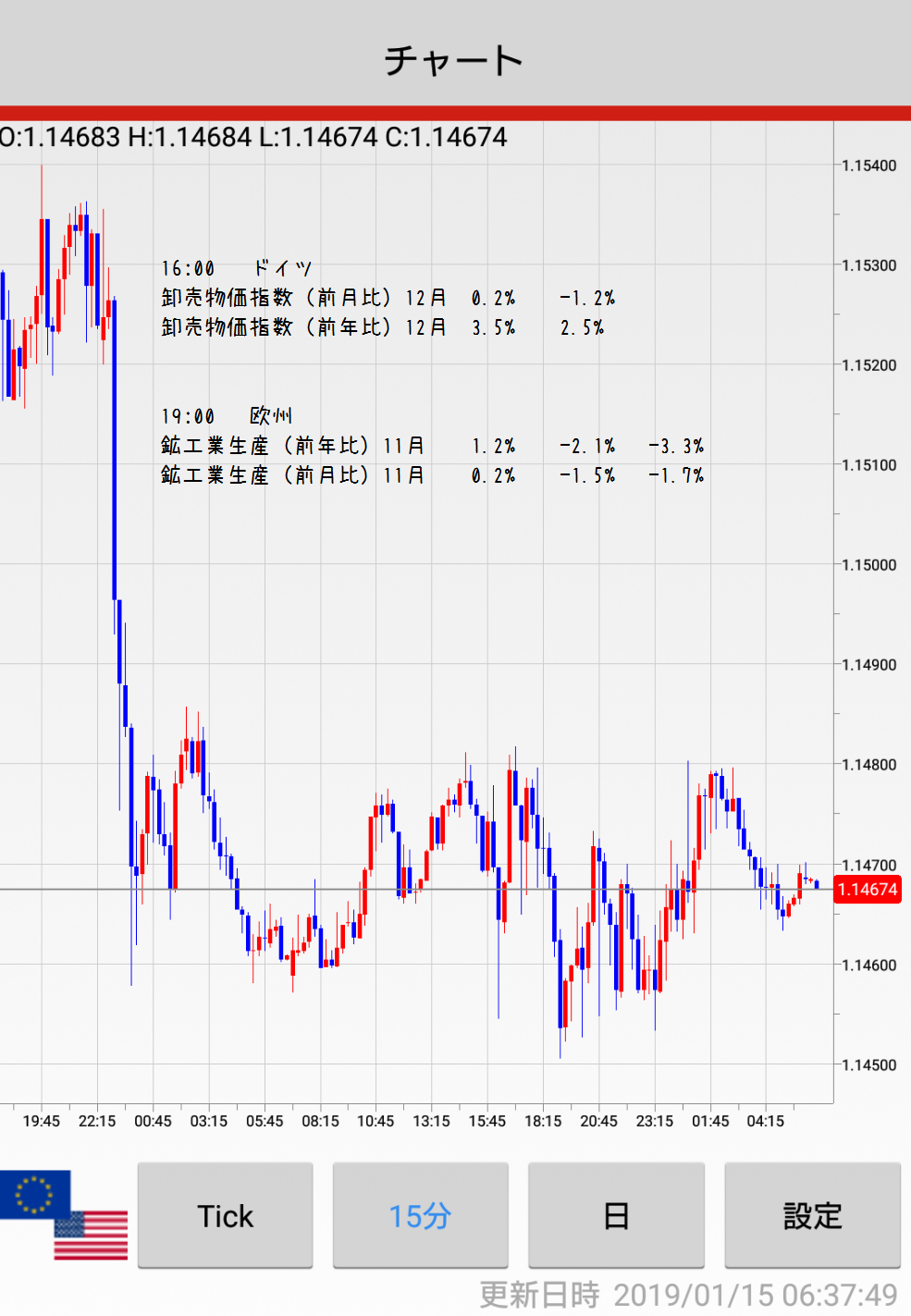Open the 設定 settings button
The height and width of the screenshot is (1316, 911).
812,1216
